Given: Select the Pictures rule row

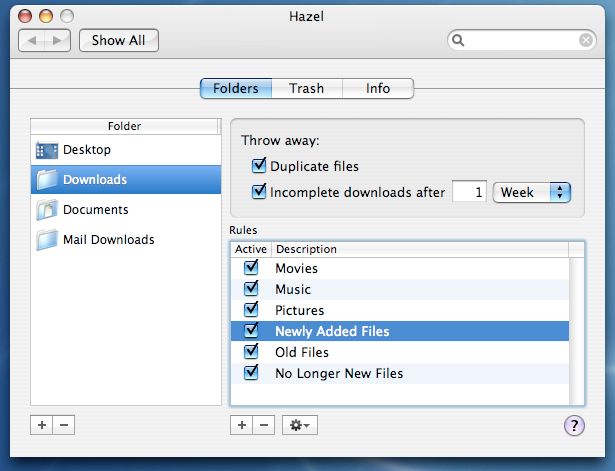Looking at the screenshot, I should tap(400, 310).
